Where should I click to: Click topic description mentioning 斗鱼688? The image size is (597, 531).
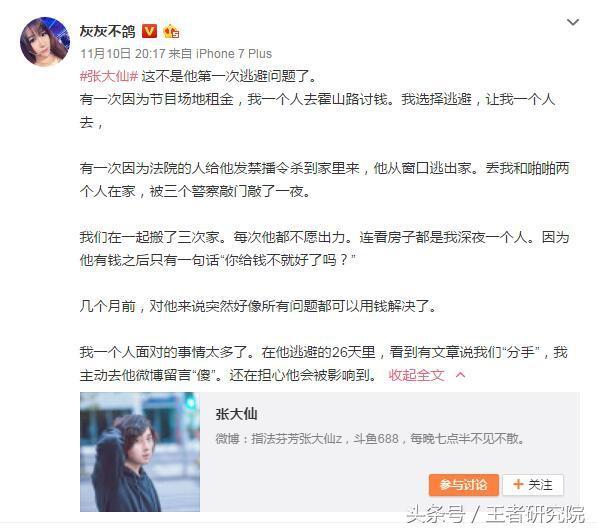(x=370, y=439)
